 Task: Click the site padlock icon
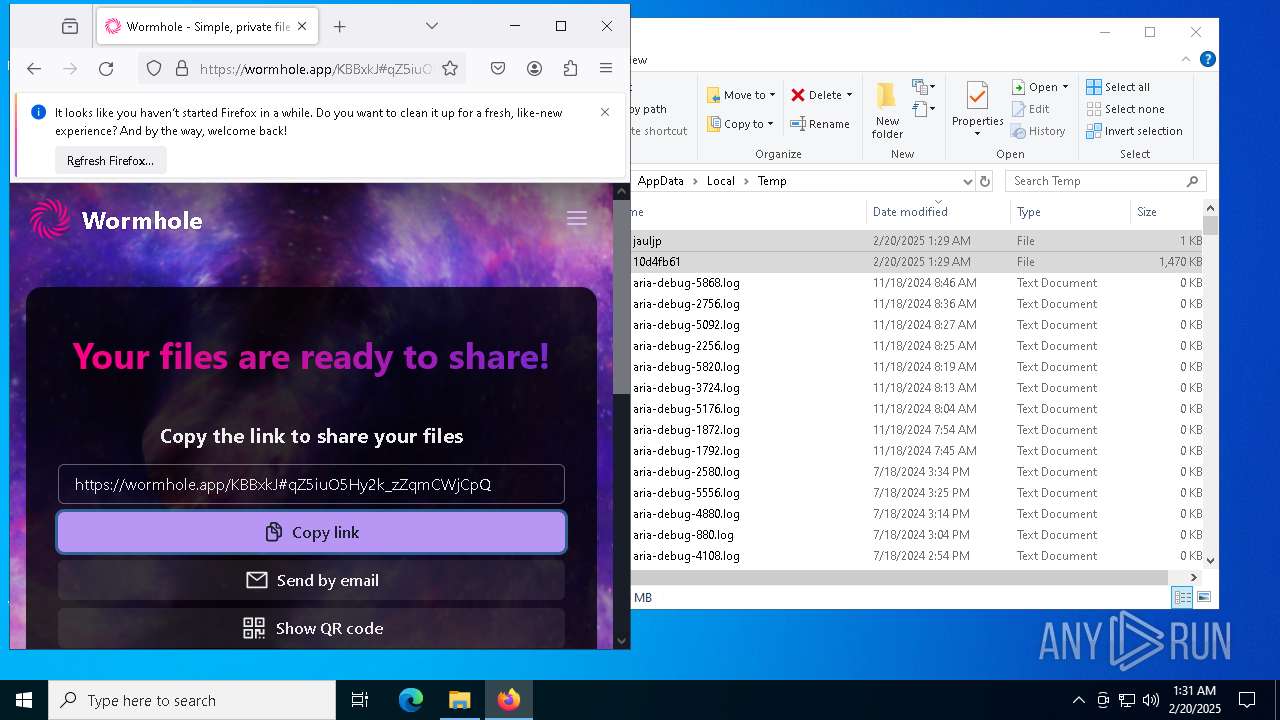182,68
